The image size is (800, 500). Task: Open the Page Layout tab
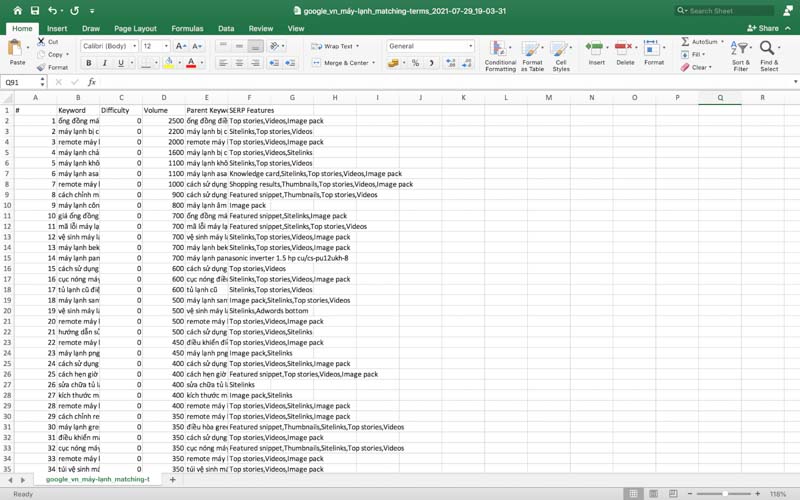(135, 29)
